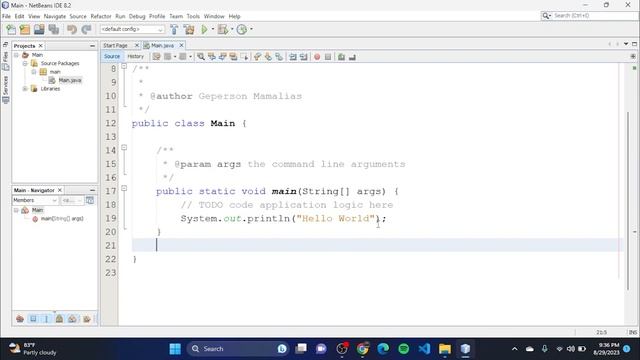Collapse the Source Packages node
This screenshot has height=360, width=640.
(x=25, y=63)
